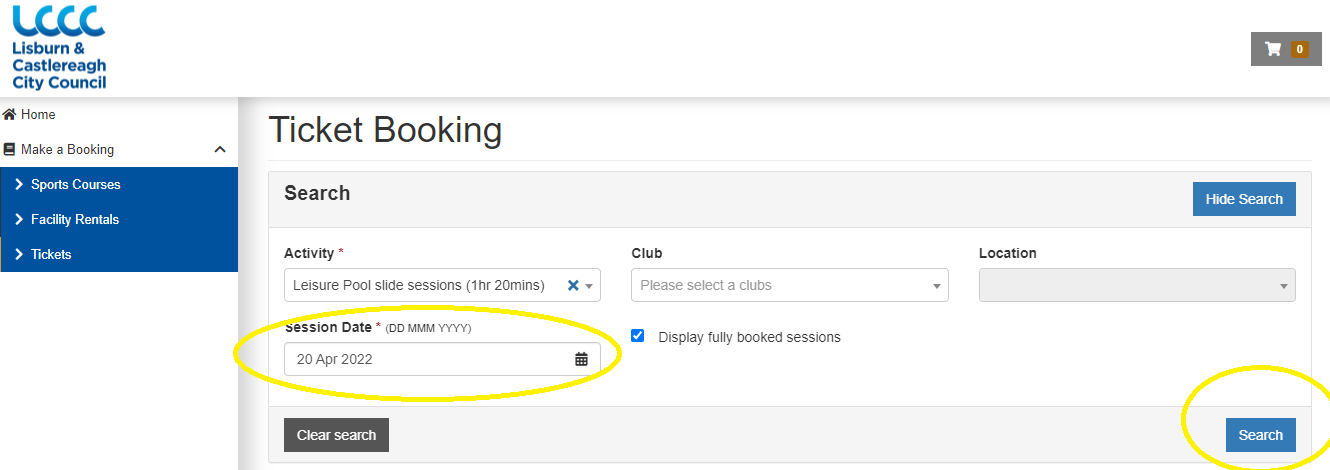Click the Make a Booking book icon
This screenshot has height=470, width=1330.
point(10,149)
